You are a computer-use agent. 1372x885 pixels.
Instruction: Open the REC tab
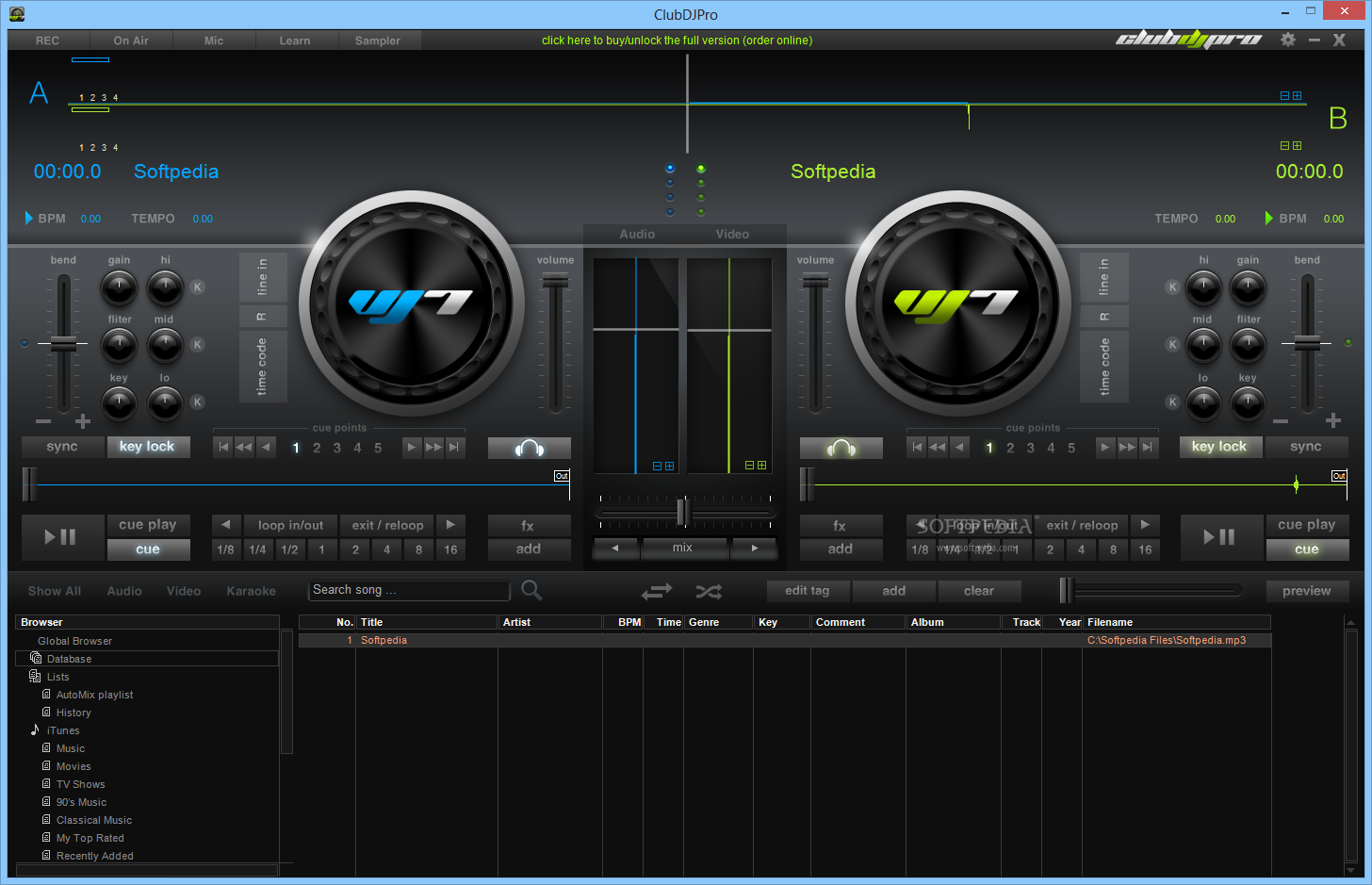pyautogui.click(x=47, y=41)
